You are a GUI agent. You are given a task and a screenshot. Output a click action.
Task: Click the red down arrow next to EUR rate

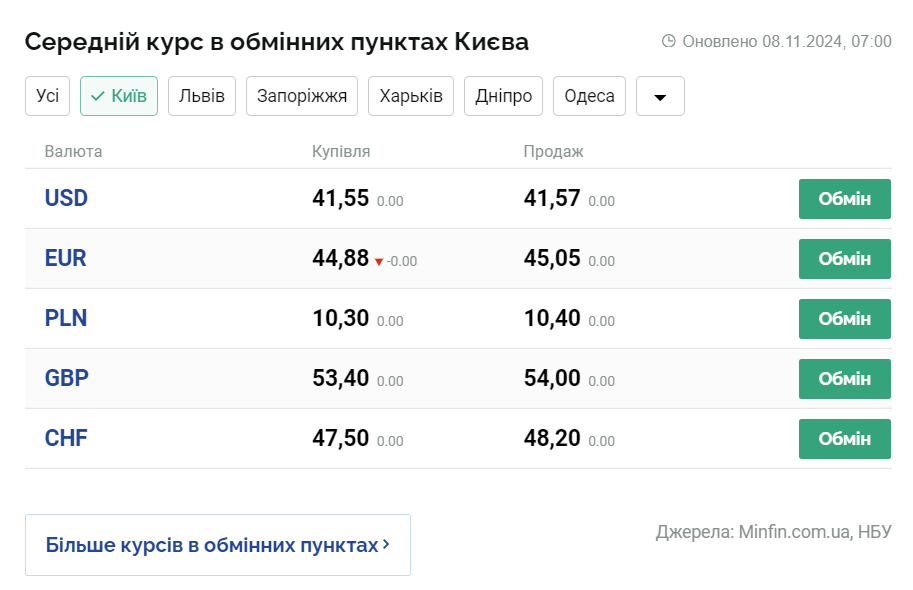(x=379, y=262)
